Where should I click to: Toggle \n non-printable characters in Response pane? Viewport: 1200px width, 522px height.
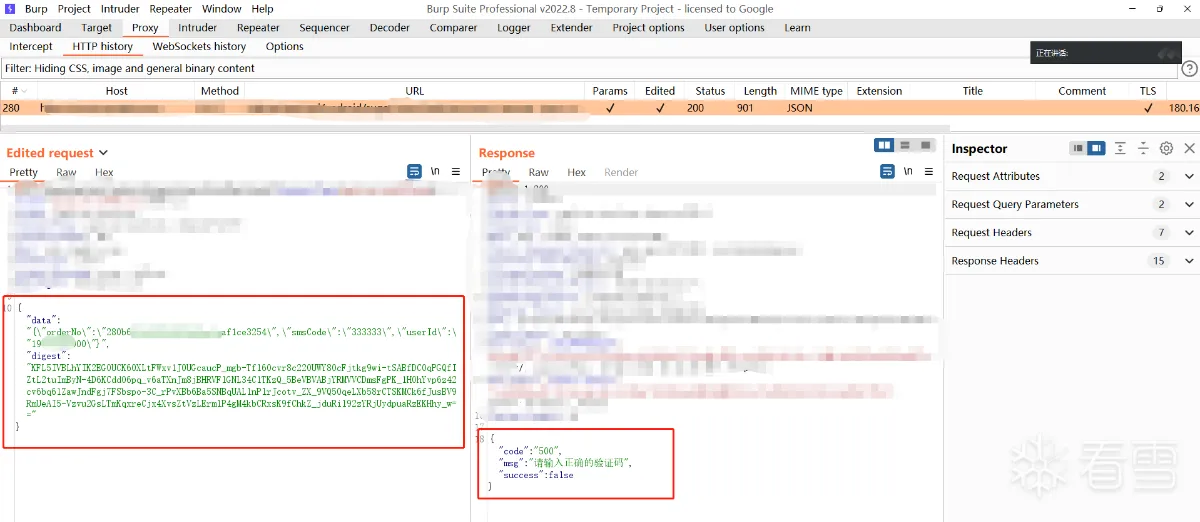pos(908,172)
